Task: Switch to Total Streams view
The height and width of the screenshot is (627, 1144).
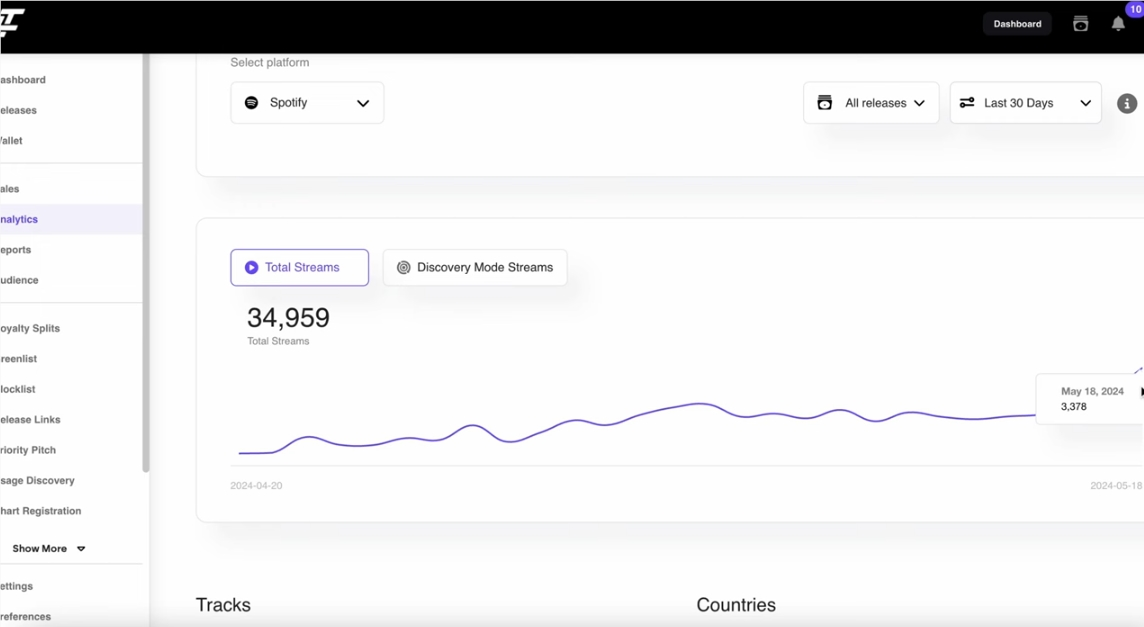Action: (x=300, y=268)
